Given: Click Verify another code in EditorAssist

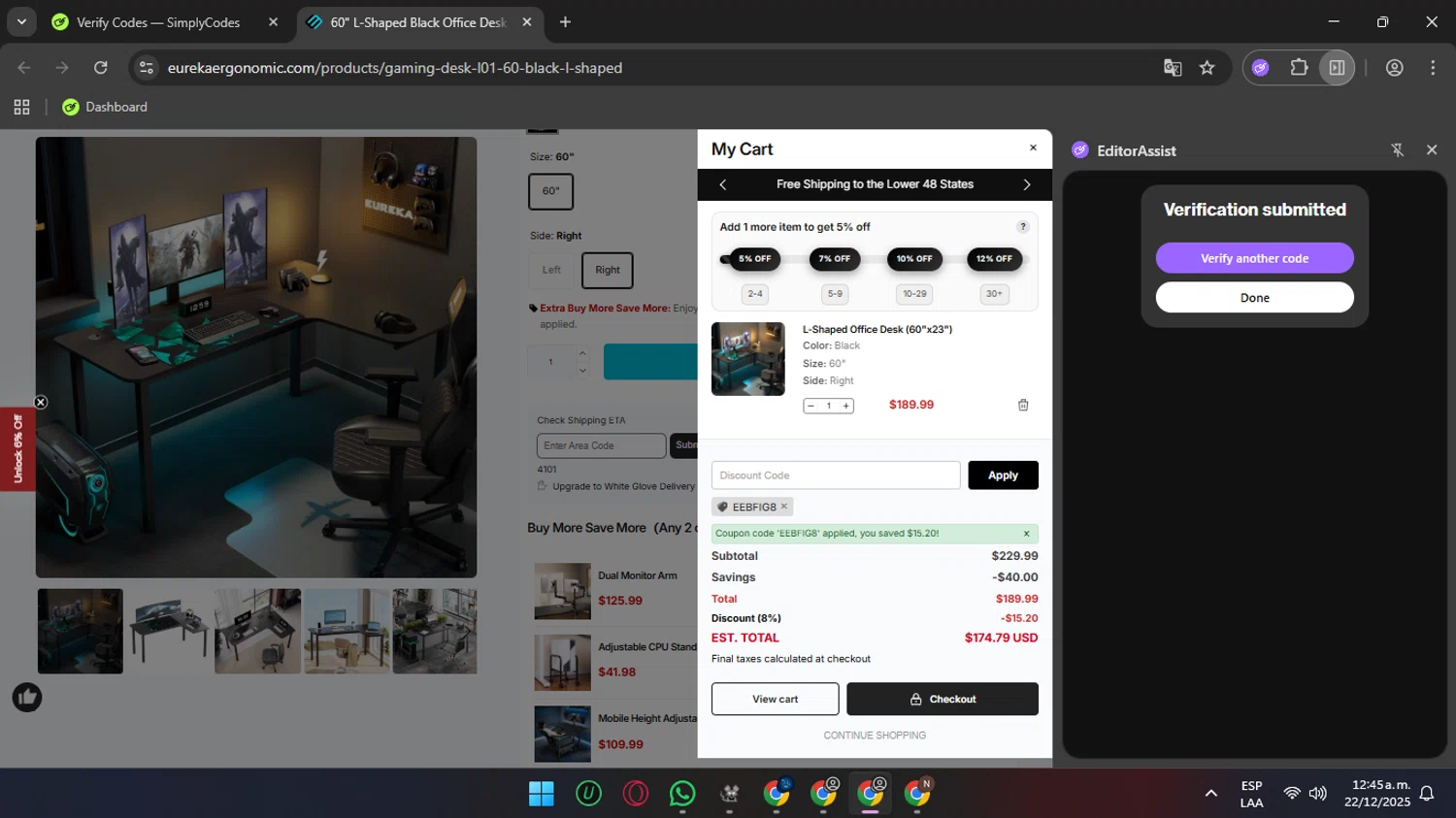Looking at the screenshot, I should tap(1254, 258).
